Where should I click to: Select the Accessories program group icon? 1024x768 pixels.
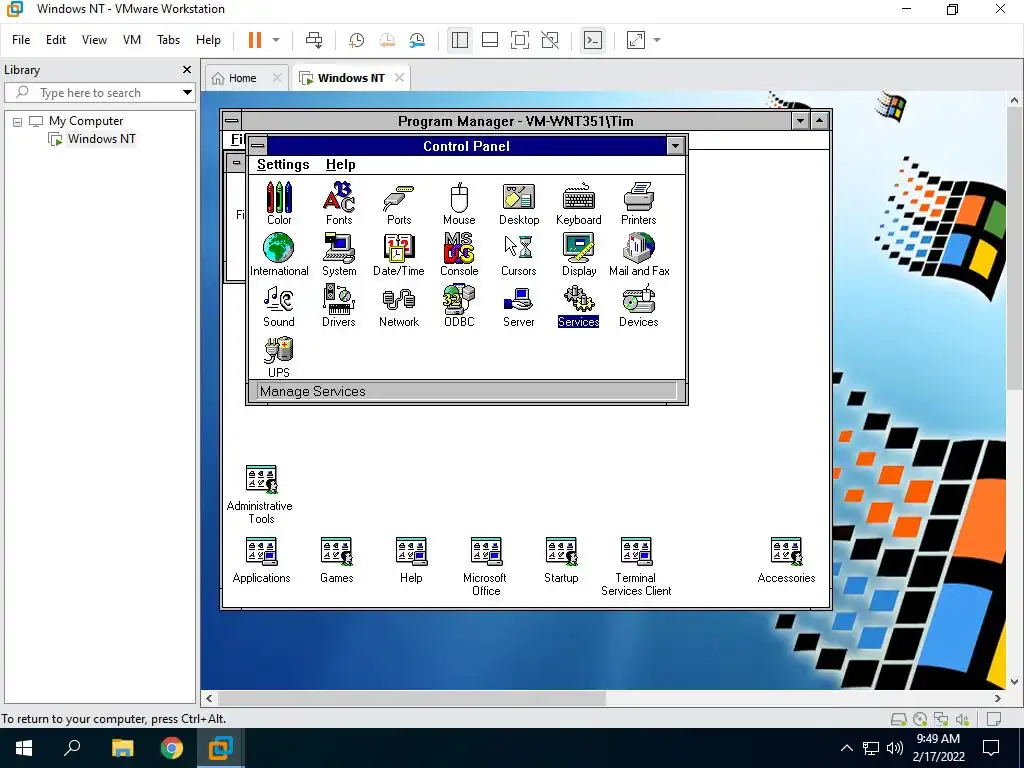pyautogui.click(x=786, y=560)
